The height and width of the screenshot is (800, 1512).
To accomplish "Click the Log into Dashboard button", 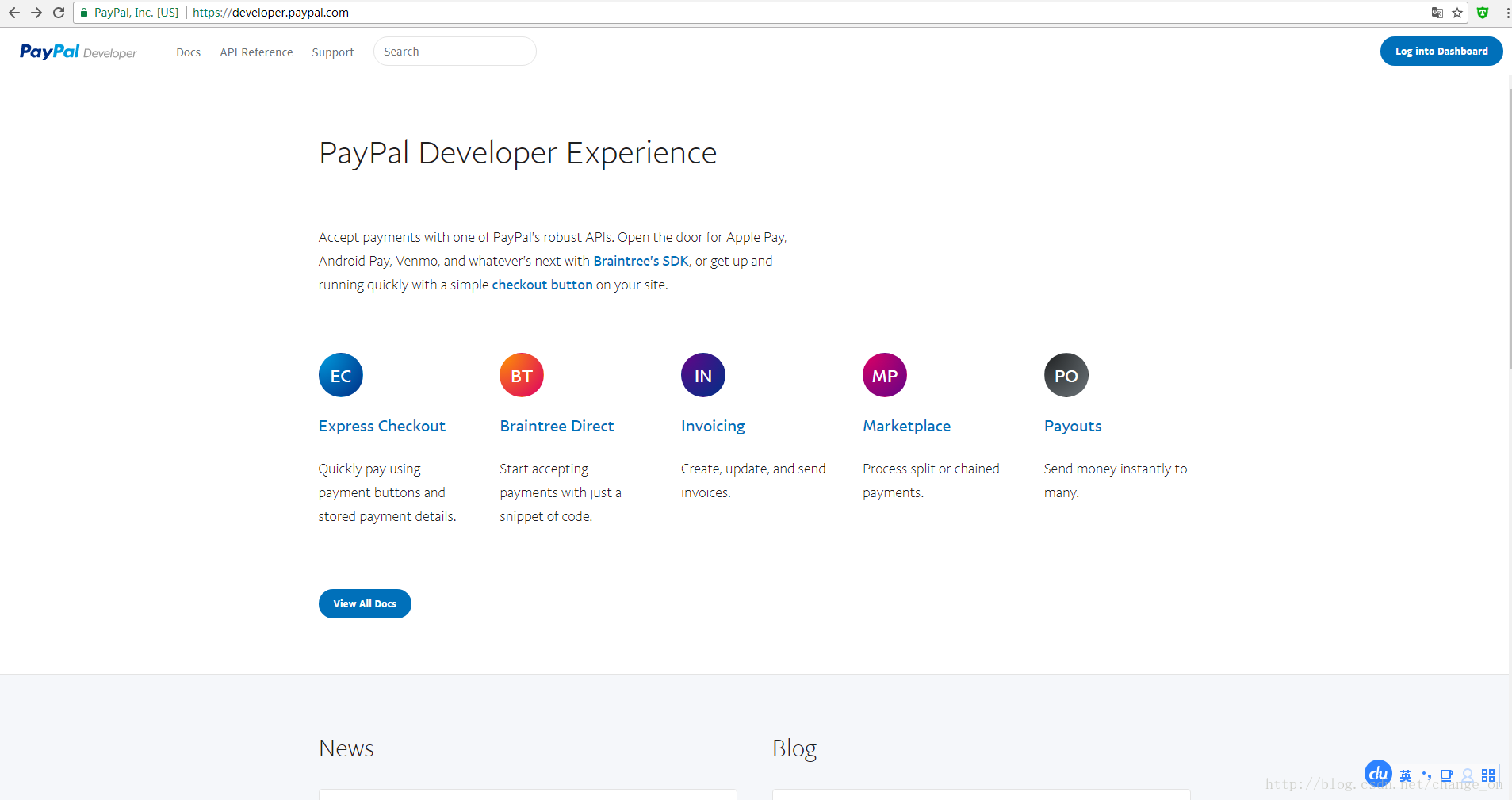I will tap(1441, 52).
